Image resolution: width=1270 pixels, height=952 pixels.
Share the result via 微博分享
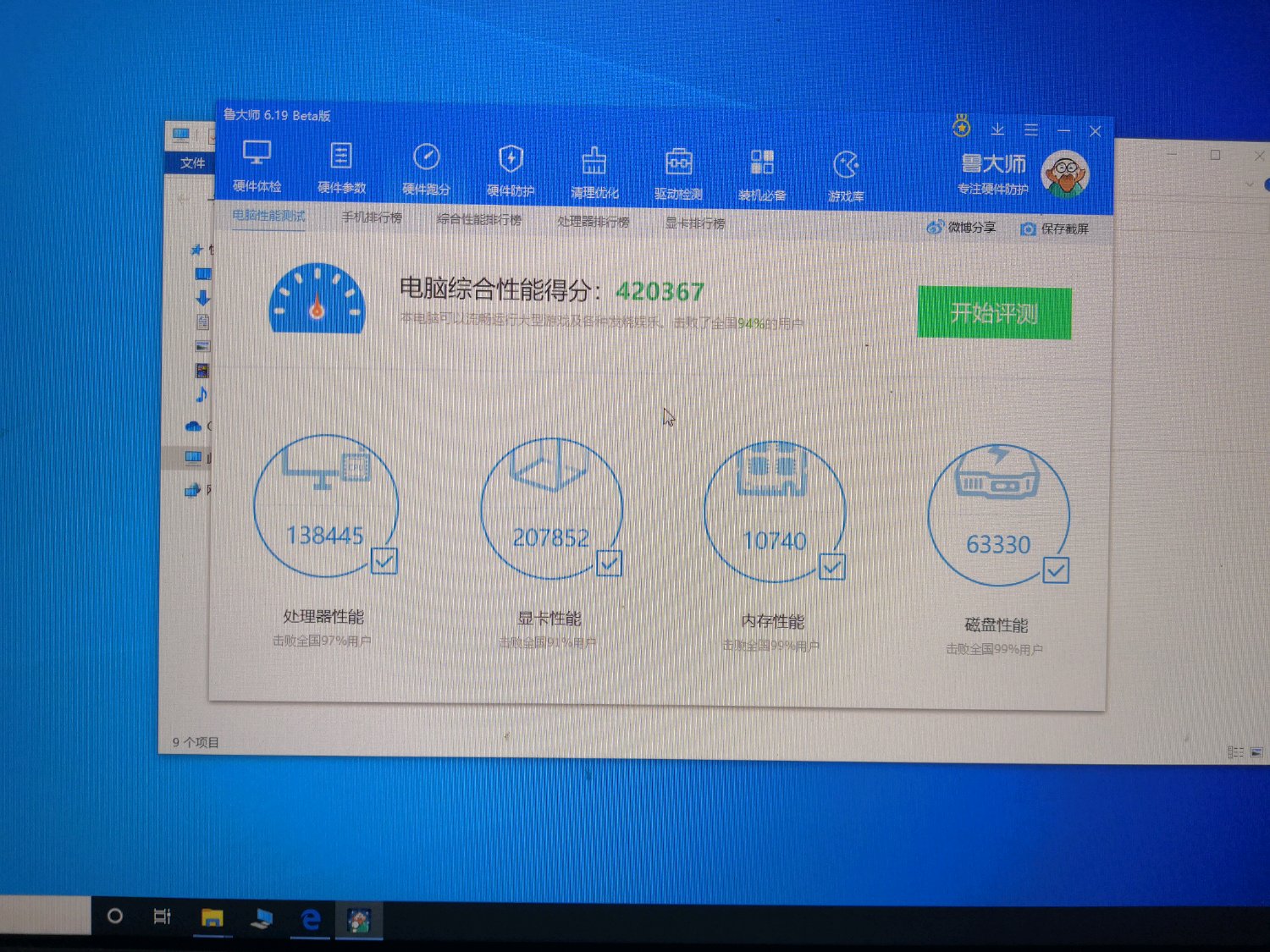click(961, 227)
